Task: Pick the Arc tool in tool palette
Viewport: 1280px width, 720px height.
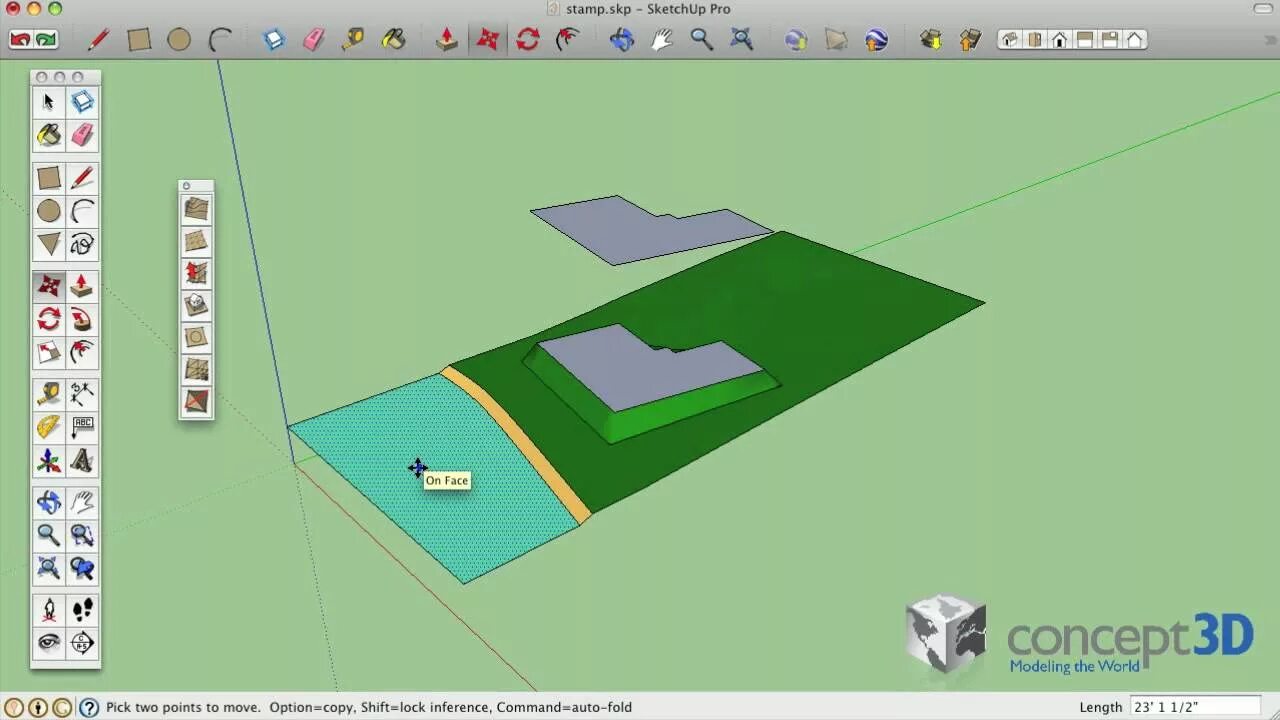Action: (x=82, y=211)
